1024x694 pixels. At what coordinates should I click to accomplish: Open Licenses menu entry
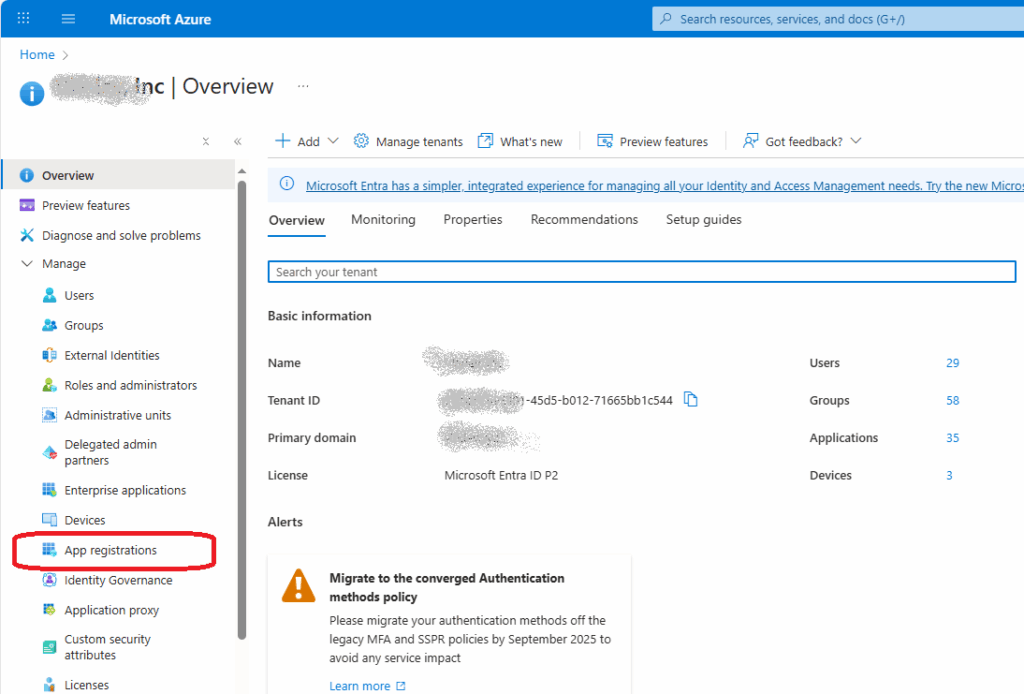click(x=86, y=685)
